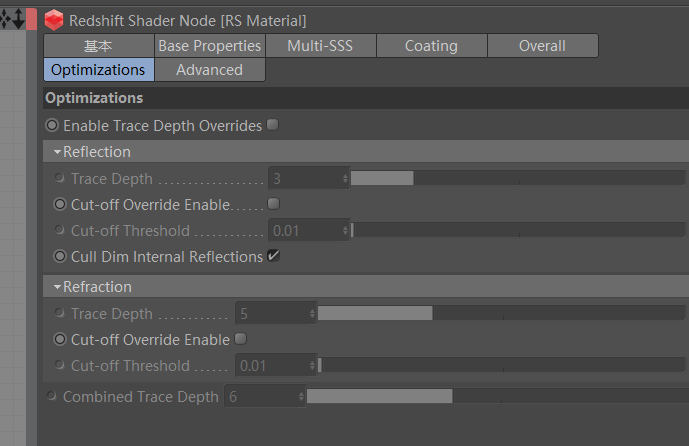Click the red Redshift Shader Node cube icon
Screen dimensions: 689x446
[x=54, y=19]
